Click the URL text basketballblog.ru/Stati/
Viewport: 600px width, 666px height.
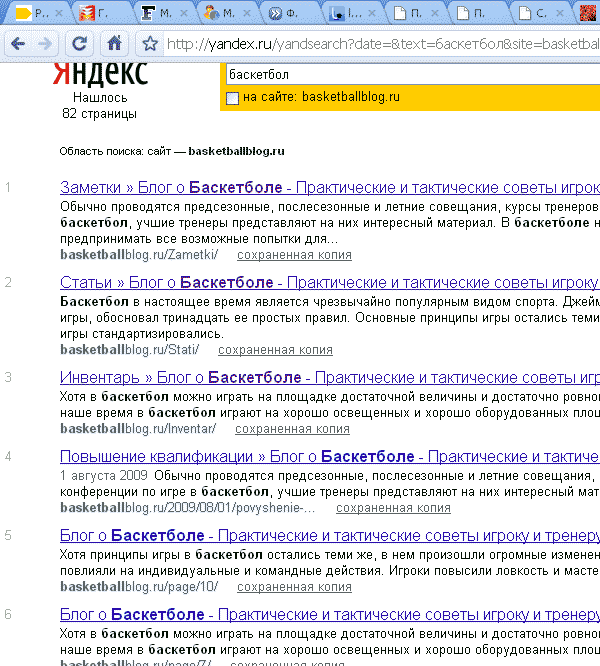[x=130, y=350]
